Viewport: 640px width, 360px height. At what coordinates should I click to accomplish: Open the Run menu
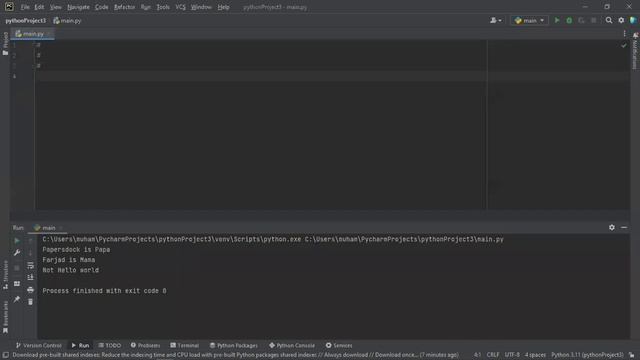click(146, 7)
